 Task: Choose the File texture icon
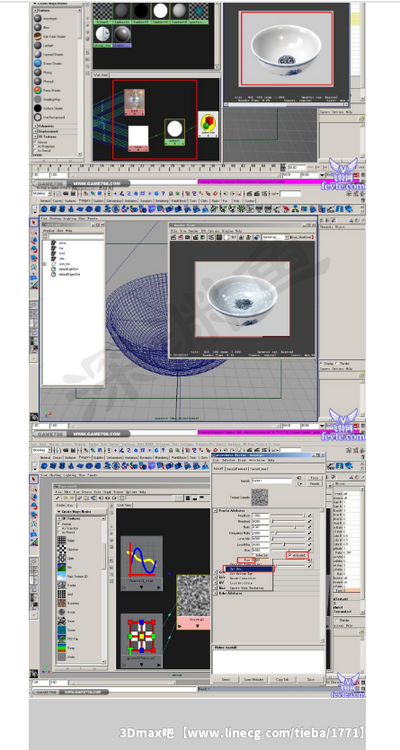pos(62,567)
